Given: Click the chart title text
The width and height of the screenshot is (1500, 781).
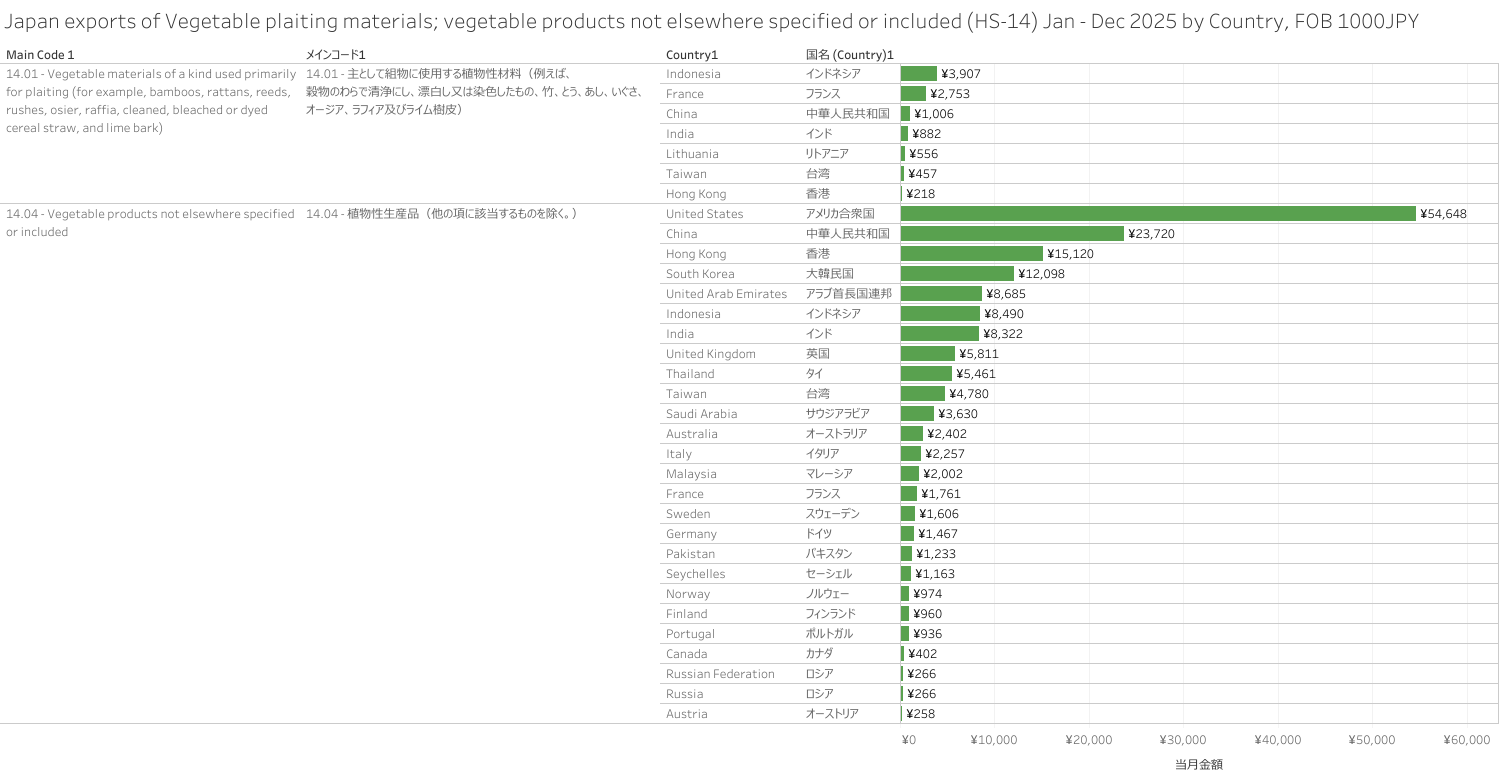Looking at the screenshot, I should tap(712, 21).
